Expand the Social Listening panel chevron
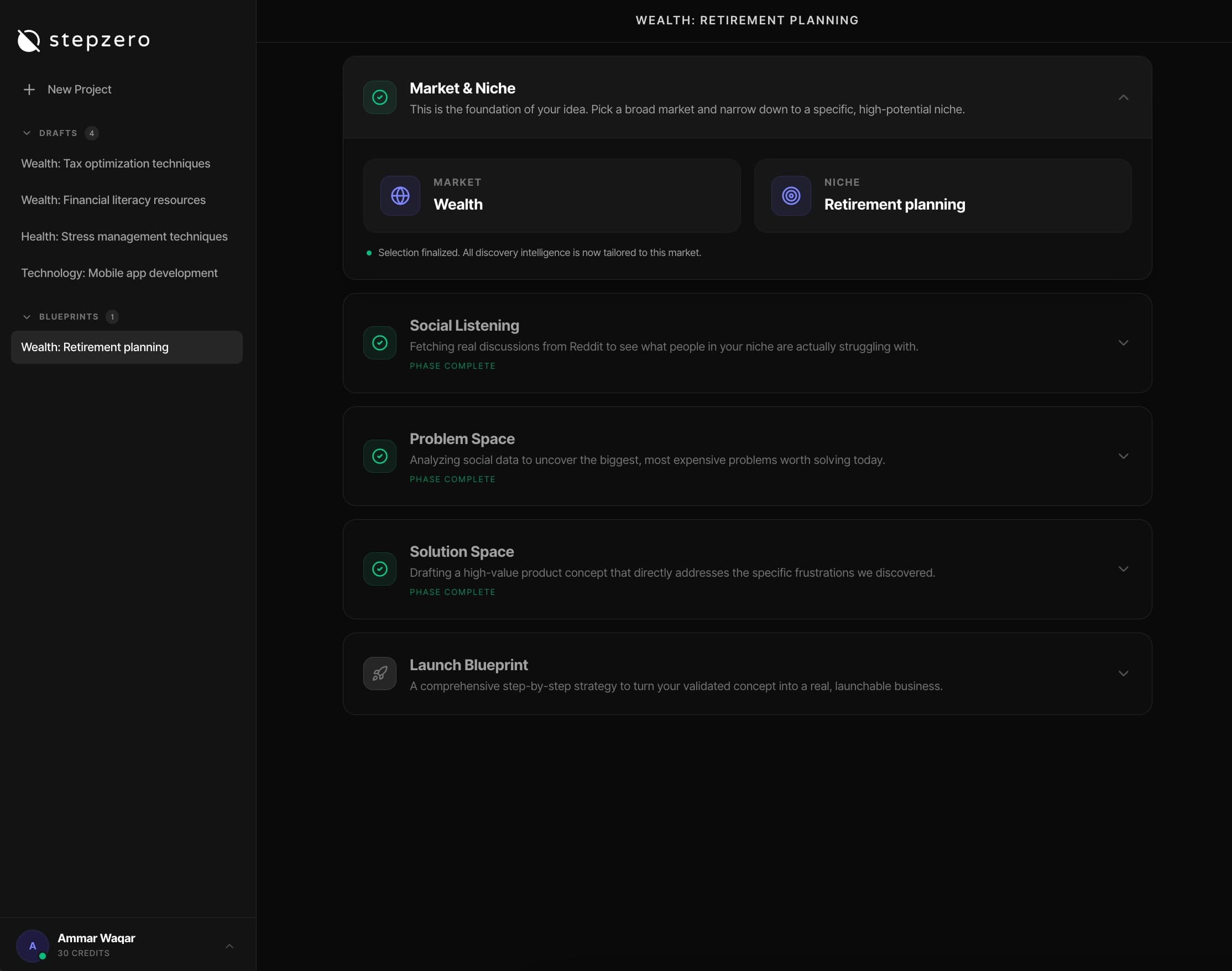 [x=1123, y=343]
